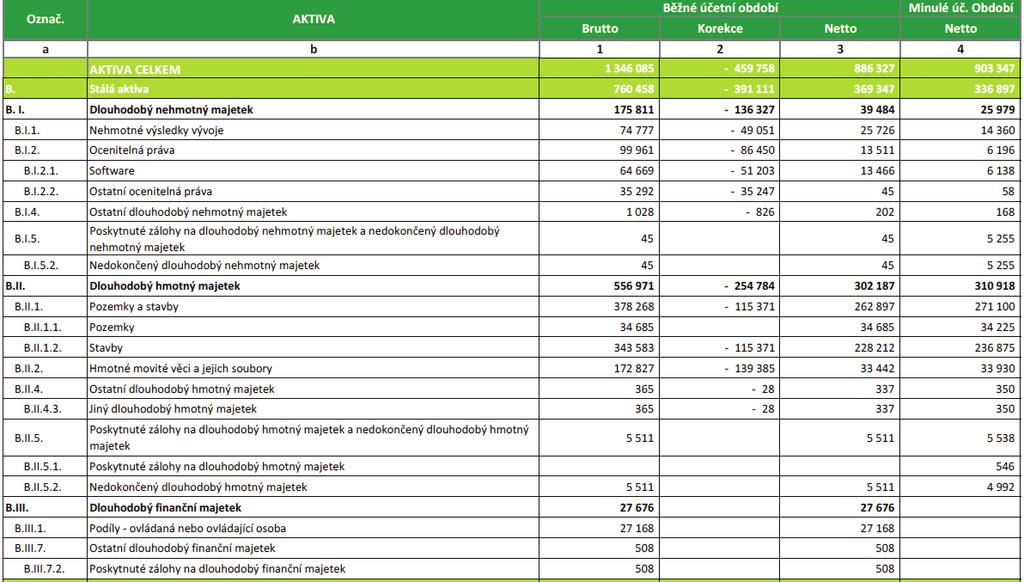Select the 'Stálá aktiva' row label
Image resolution: width=1024 pixels, height=582 pixels.
(x=119, y=89)
